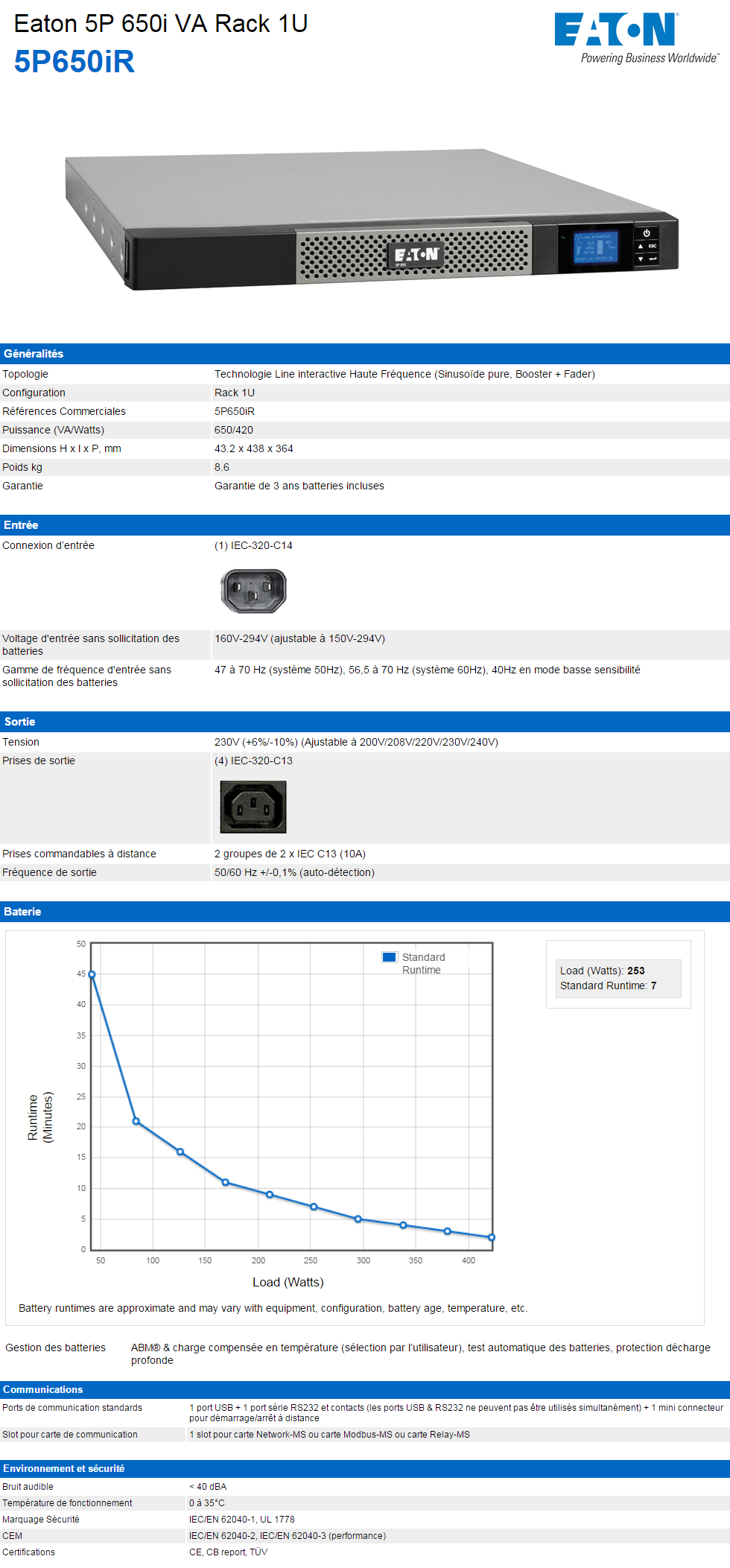The height and width of the screenshot is (1568, 730).
Task: Click the Baterie section header
Action: [x=365, y=912]
